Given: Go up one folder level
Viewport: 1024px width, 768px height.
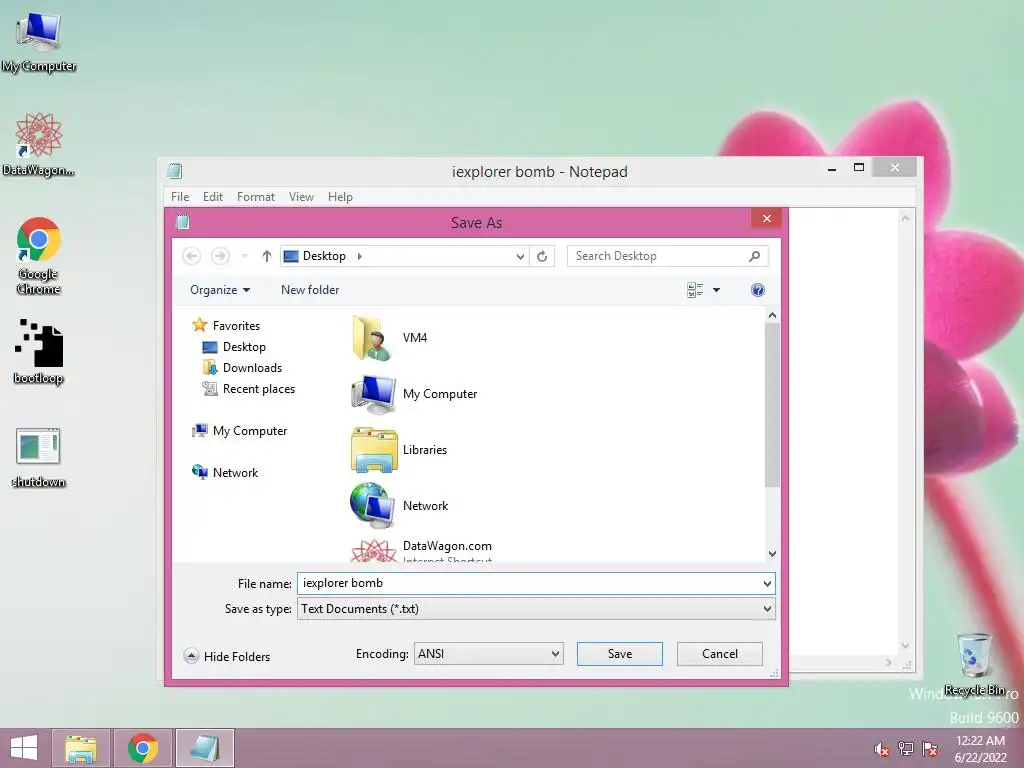Looking at the screenshot, I should pos(266,256).
